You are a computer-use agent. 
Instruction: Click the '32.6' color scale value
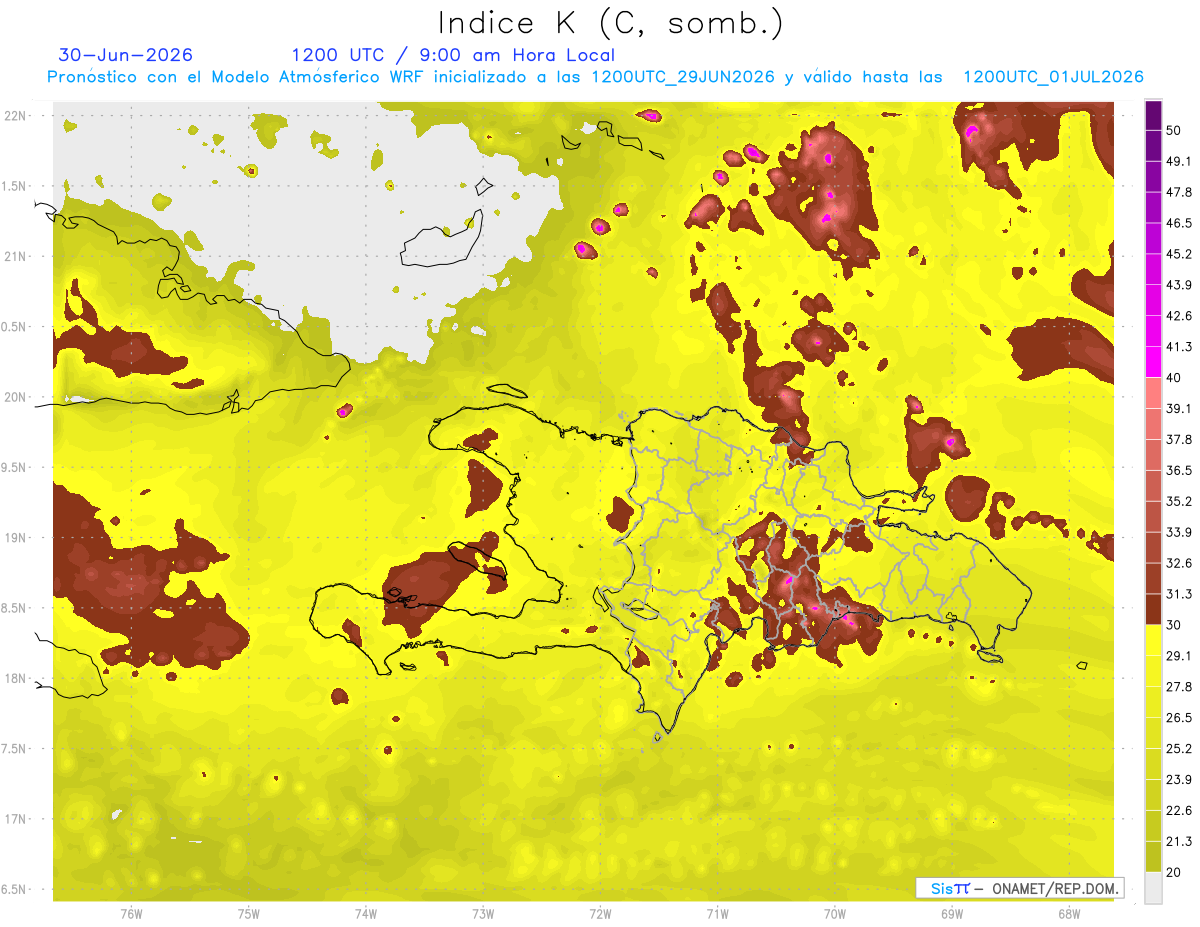click(1179, 563)
